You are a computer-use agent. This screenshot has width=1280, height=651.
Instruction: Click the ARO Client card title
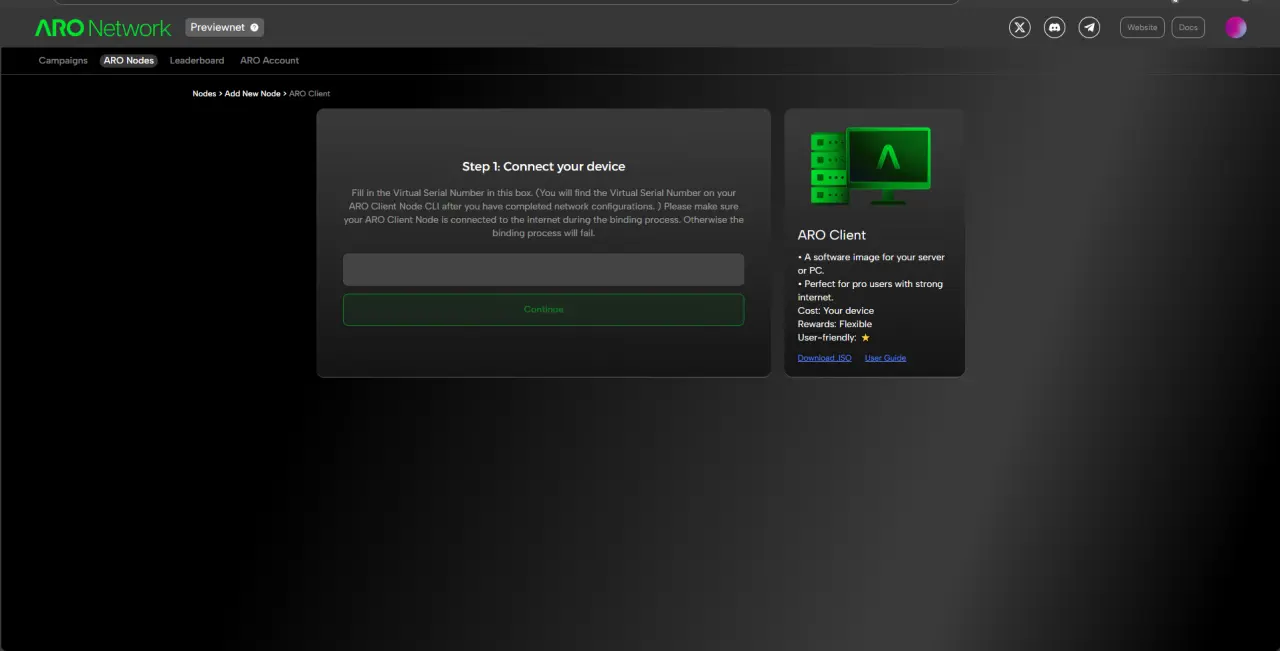(x=832, y=235)
